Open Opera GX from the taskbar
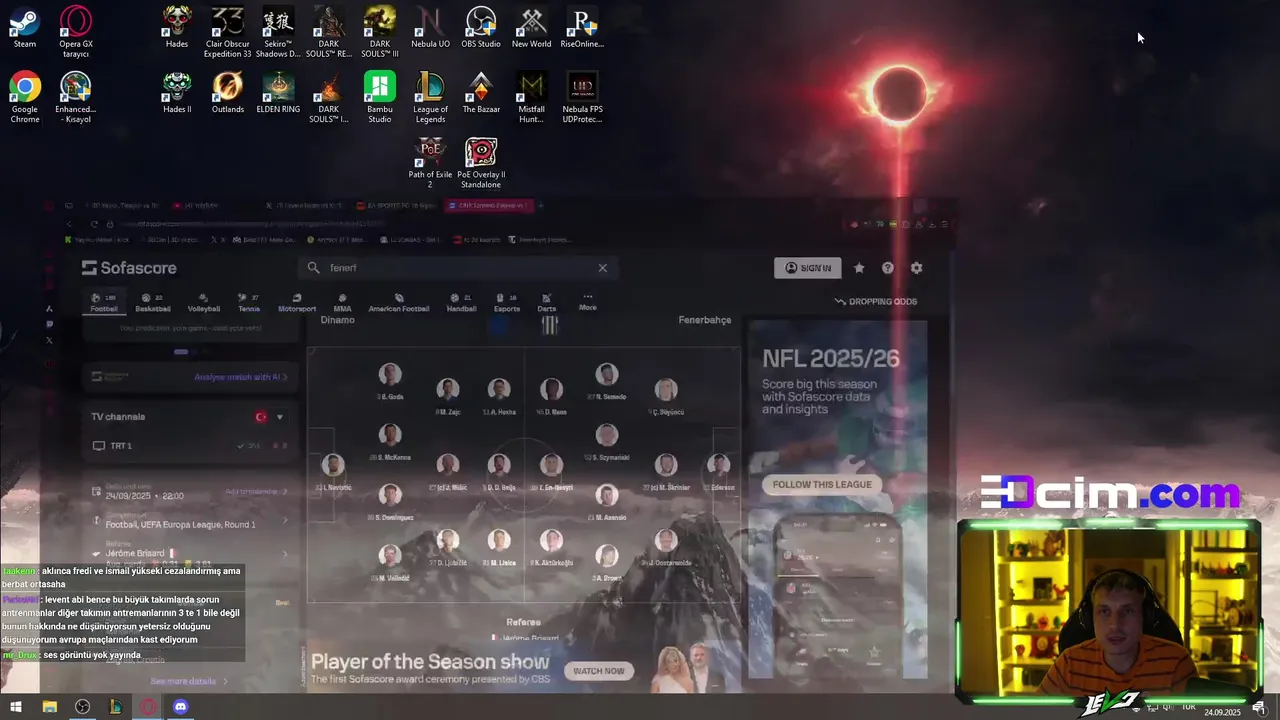1280x720 pixels. 148,707
